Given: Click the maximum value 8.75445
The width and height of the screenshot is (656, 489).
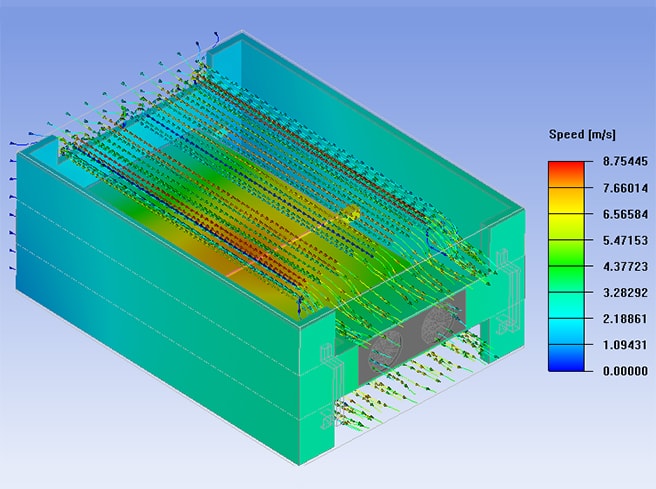Looking at the screenshot, I should tap(625, 161).
